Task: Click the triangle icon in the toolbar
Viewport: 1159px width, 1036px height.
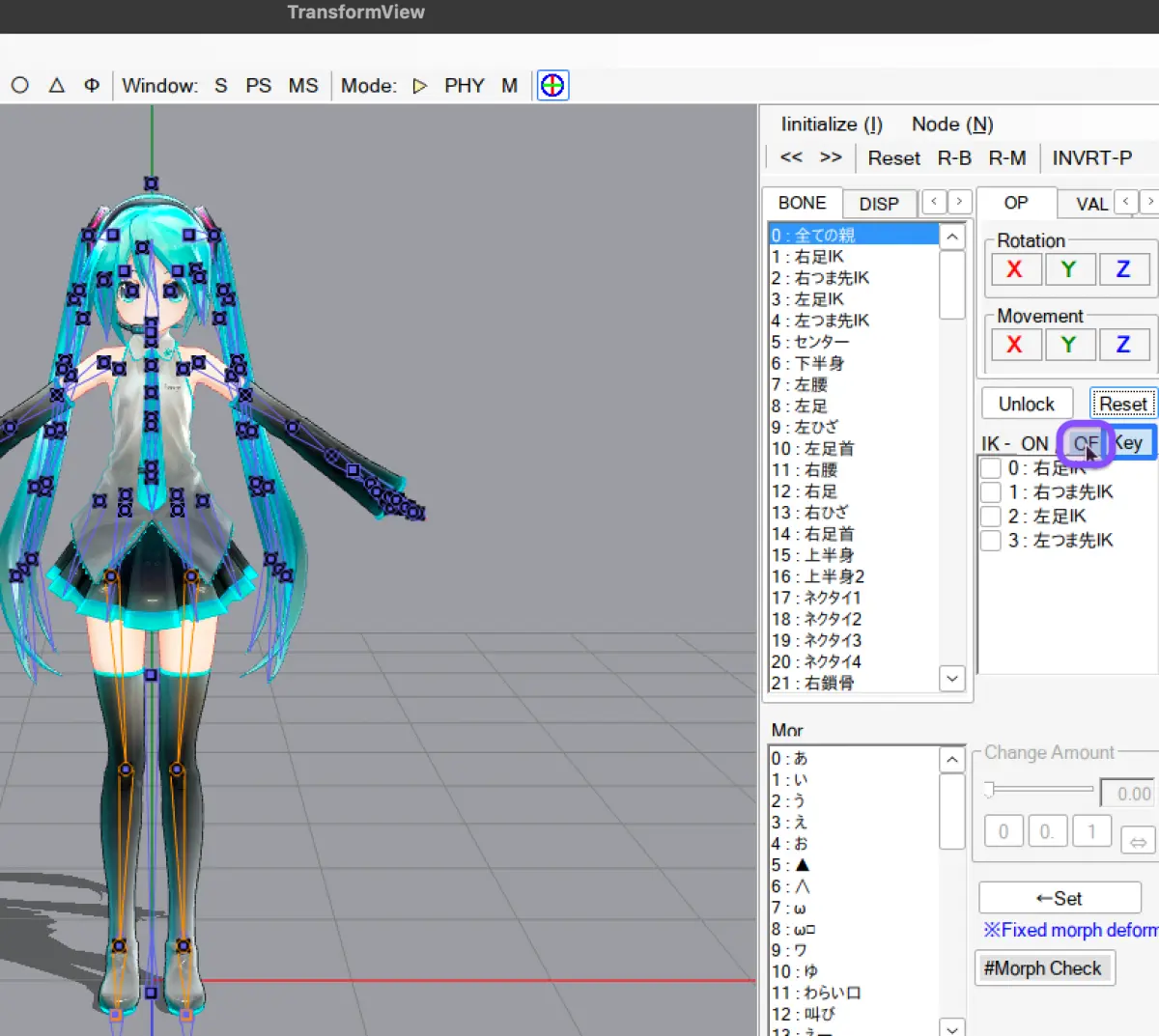Action: 57,85
